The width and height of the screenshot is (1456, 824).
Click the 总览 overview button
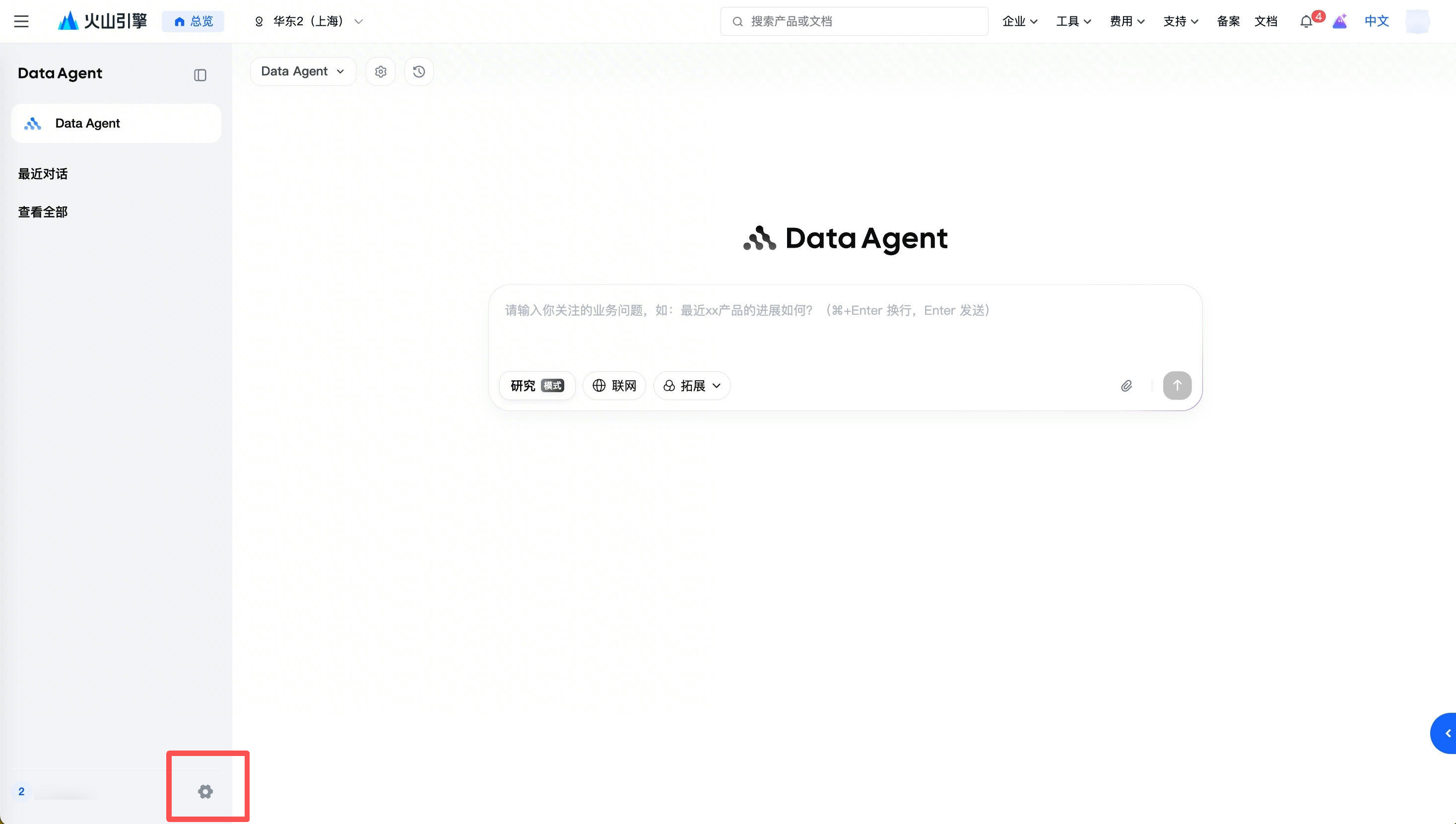[193, 21]
